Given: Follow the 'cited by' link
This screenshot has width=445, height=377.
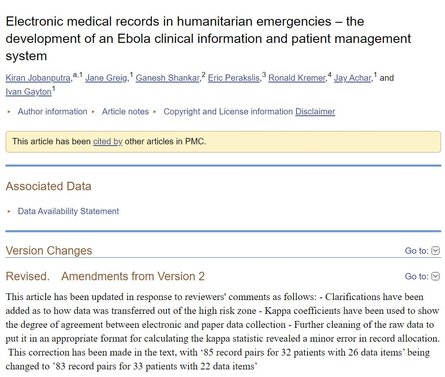Looking at the screenshot, I should pos(108,141).
